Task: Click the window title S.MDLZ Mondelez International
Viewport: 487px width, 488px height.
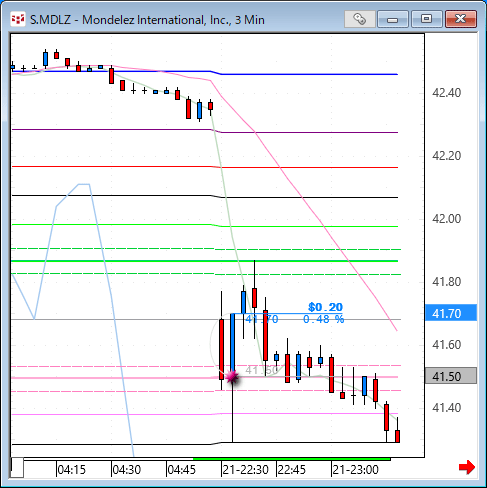Action: (x=147, y=20)
